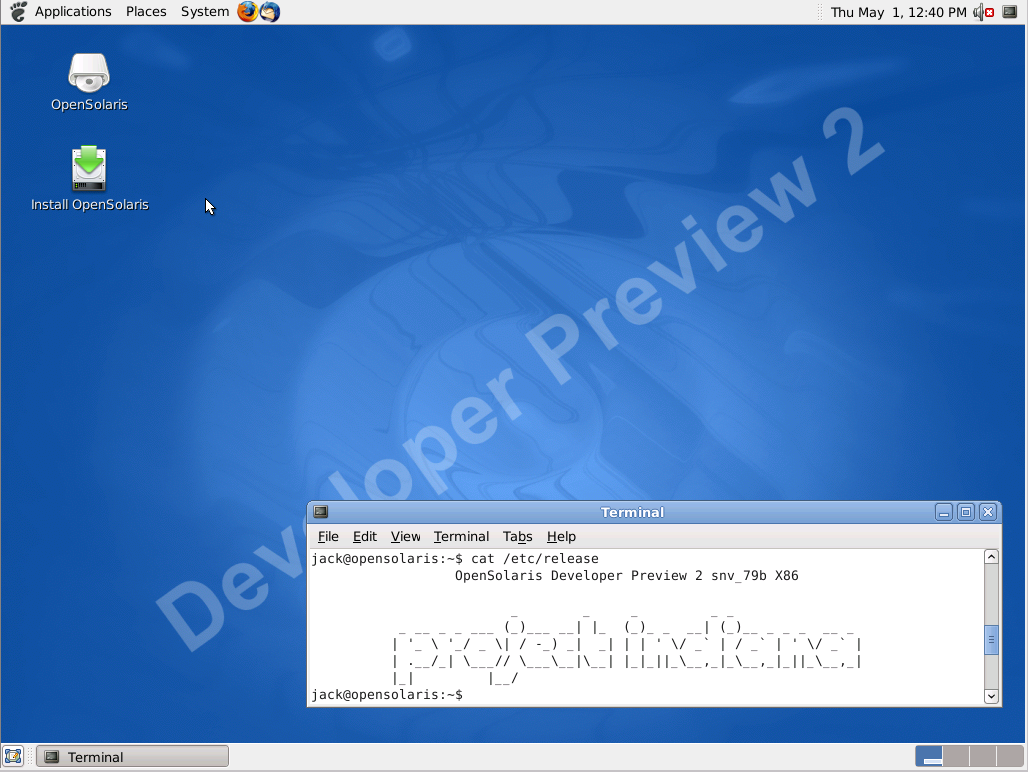
Task: Click the Terminal taskbar button
Action: pos(132,756)
